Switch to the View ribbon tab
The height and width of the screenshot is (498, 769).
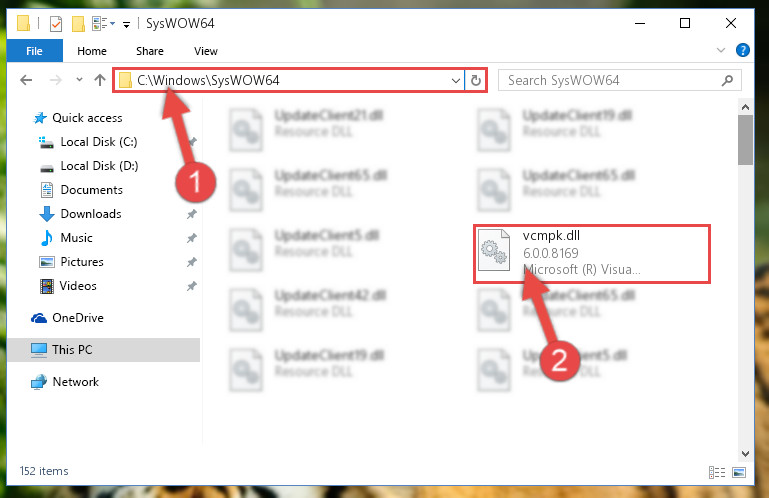click(205, 51)
